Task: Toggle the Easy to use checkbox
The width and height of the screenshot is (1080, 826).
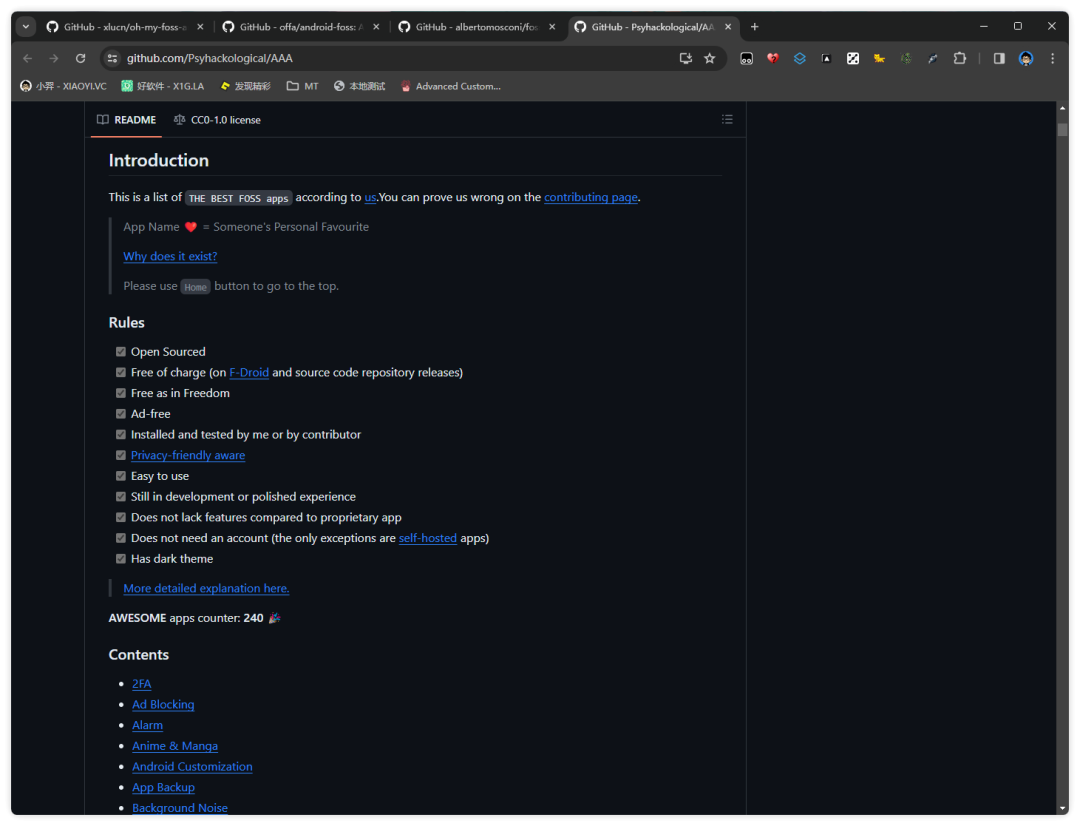Action: tap(121, 476)
